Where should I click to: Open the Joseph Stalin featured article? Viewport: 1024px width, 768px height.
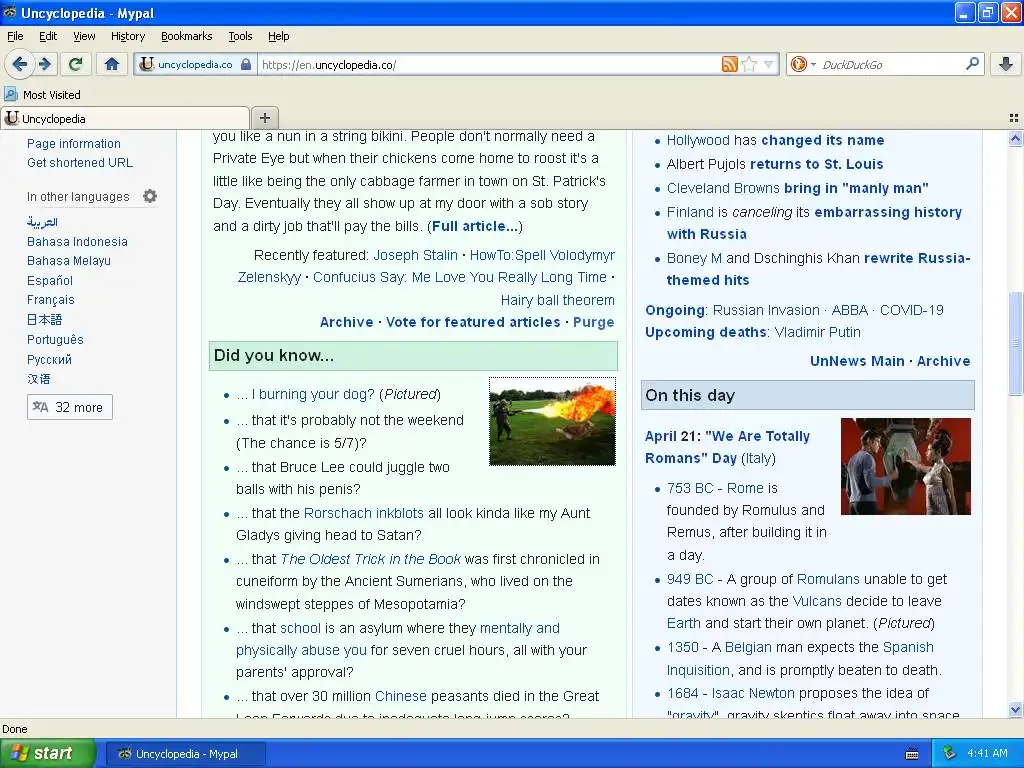(x=415, y=255)
